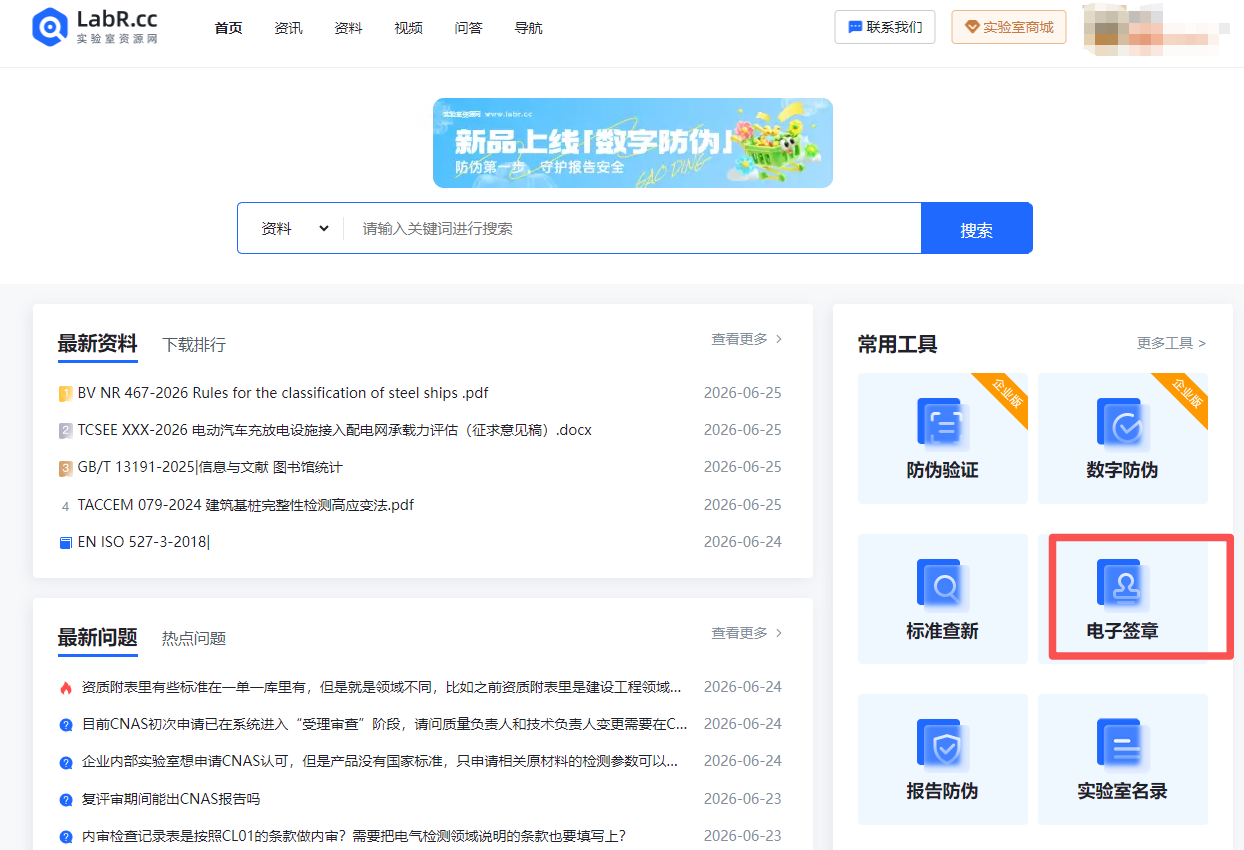Open GB/T 13191-2025 信息与文献 entry

210,467
